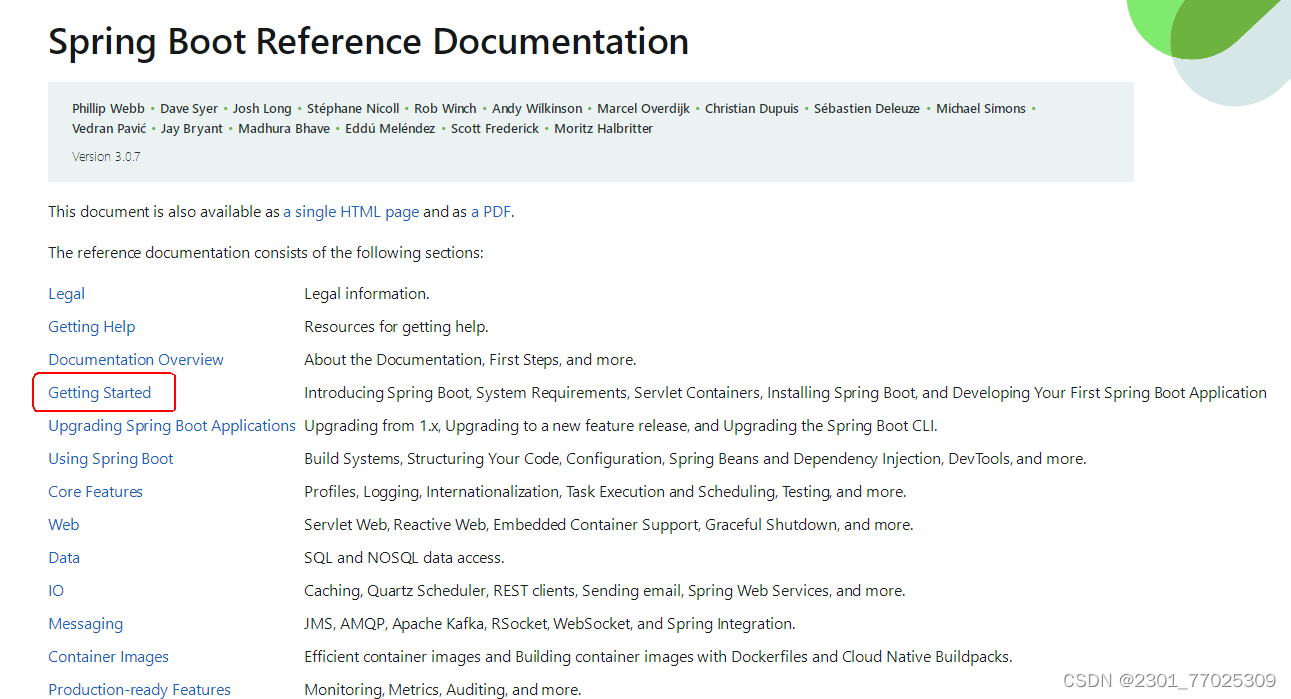Go to Core Features section

[x=95, y=492]
